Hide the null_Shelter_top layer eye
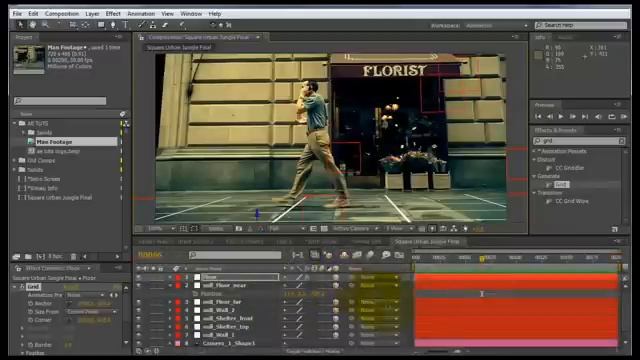The image size is (640, 360). pyautogui.click(x=139, y=327)
